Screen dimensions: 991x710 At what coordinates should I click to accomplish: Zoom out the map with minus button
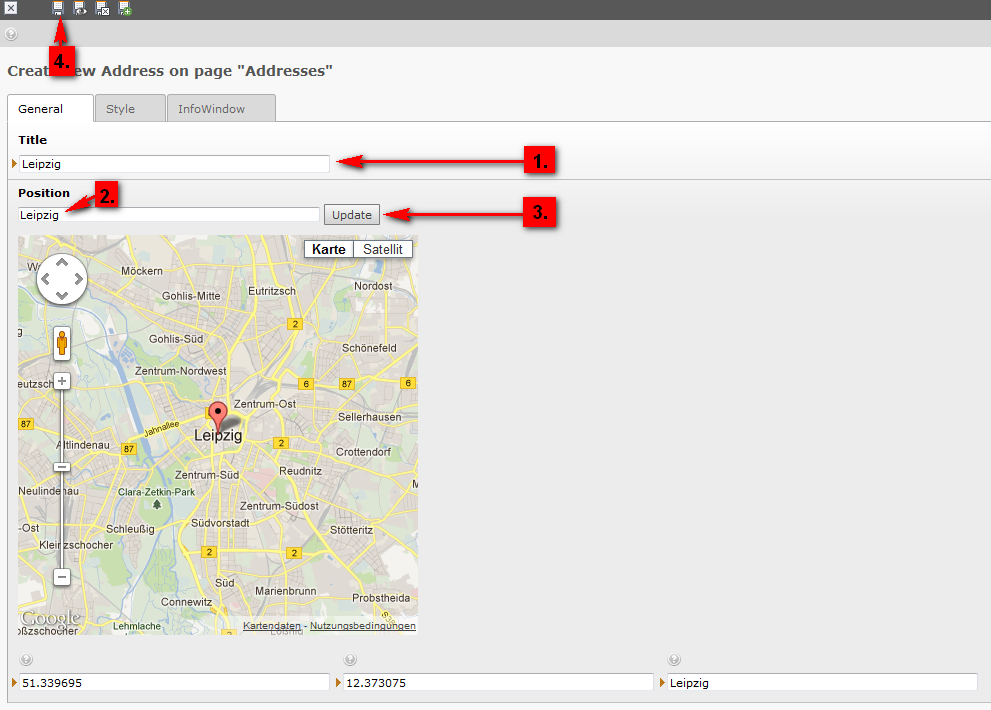[x=62, y=577]
